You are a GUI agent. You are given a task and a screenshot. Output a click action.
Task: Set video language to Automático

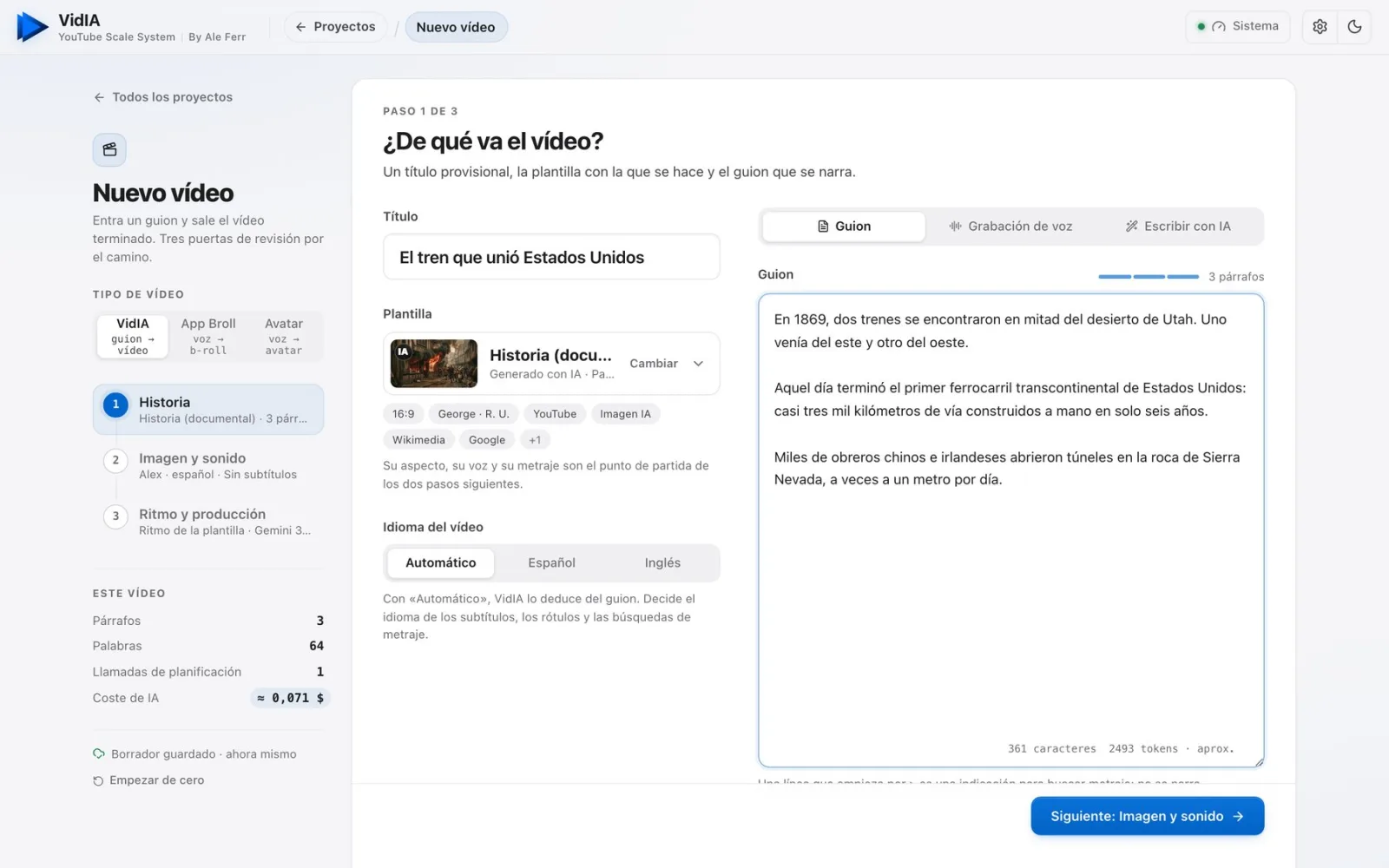440,562
